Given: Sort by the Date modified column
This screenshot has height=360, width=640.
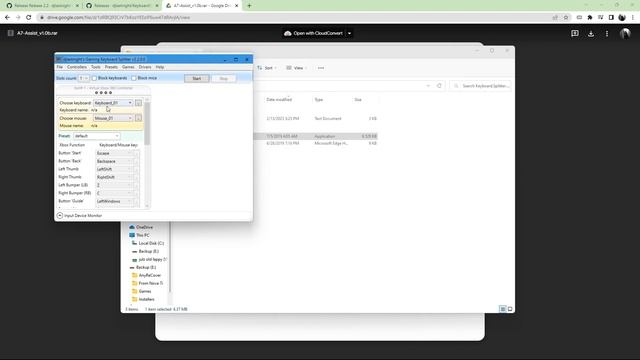Looking at the screenshot, I should click(x=279, y=100).
